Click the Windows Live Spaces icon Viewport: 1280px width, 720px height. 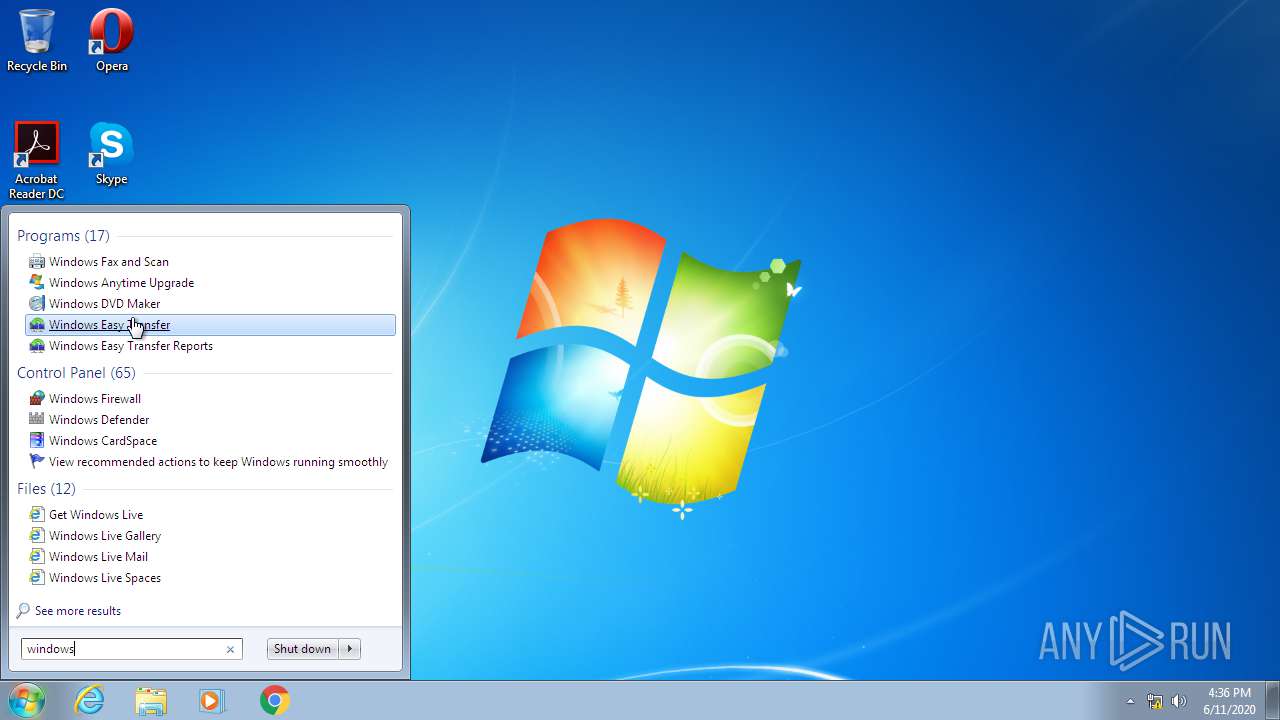pos(37,578)
